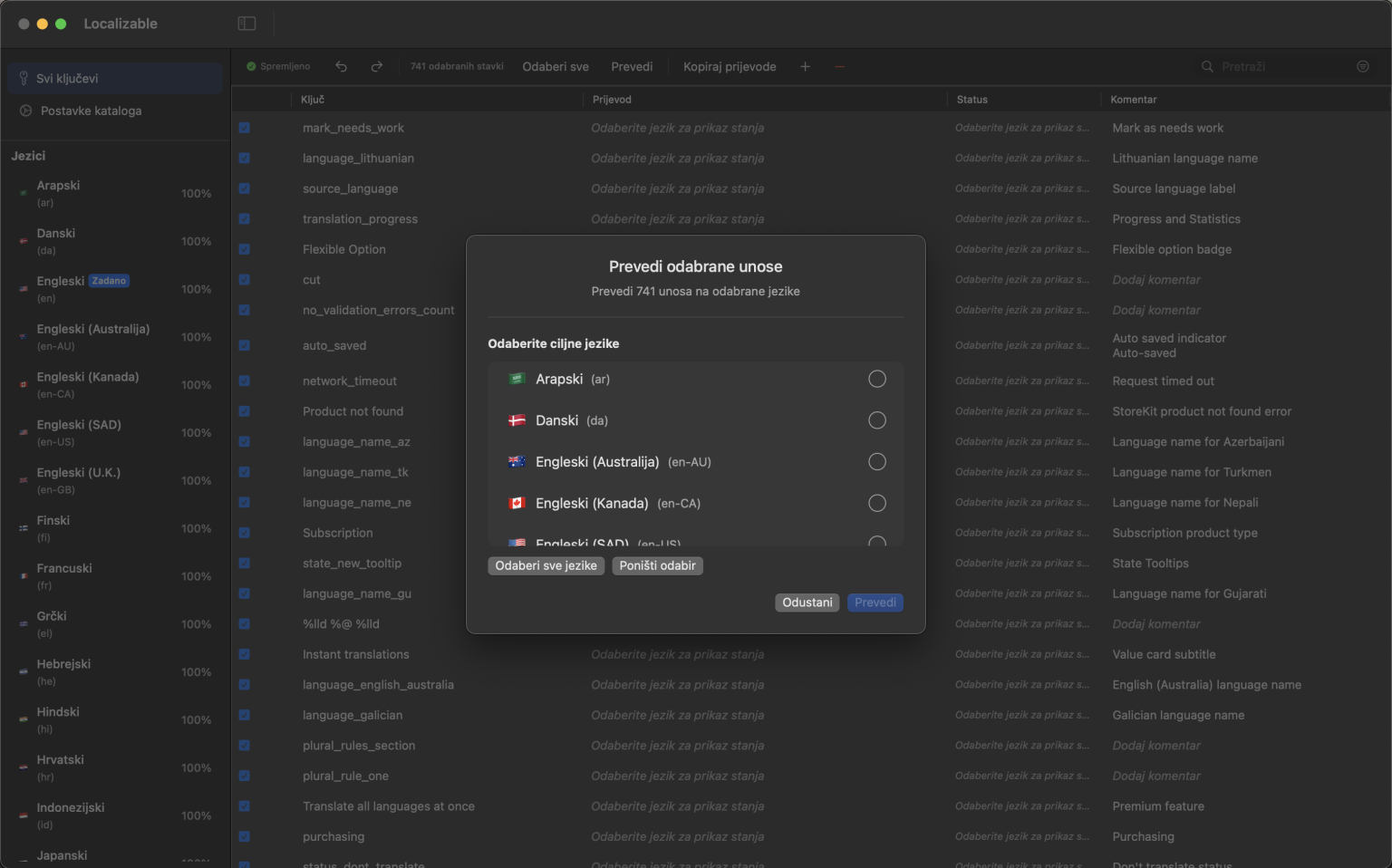Click the blue Prevedi dialog button

pos(875,603)
